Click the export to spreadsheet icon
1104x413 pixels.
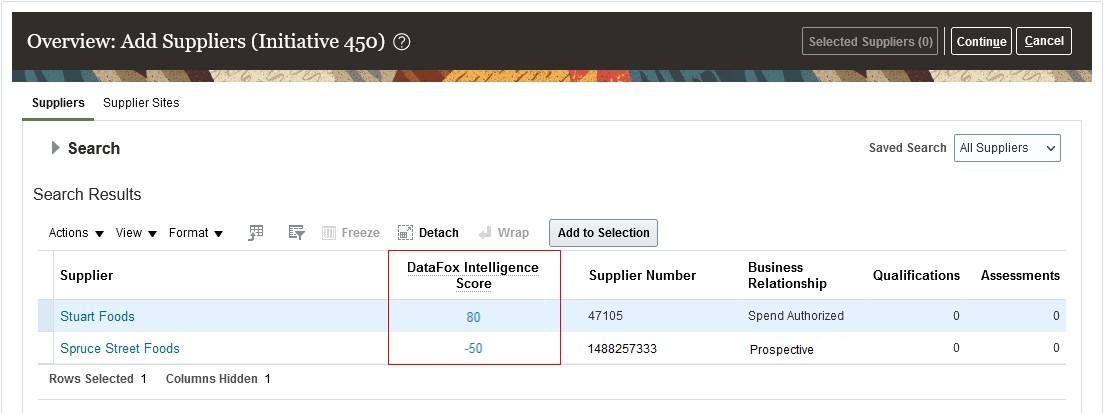(256, 233)
